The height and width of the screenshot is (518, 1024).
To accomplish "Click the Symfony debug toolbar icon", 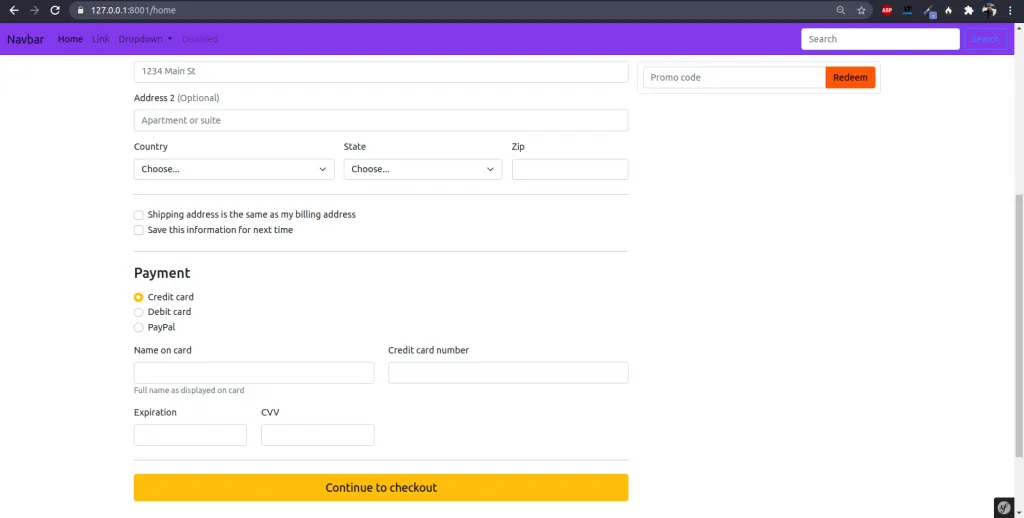I will pyautogui.click(x=1006, y=506).
